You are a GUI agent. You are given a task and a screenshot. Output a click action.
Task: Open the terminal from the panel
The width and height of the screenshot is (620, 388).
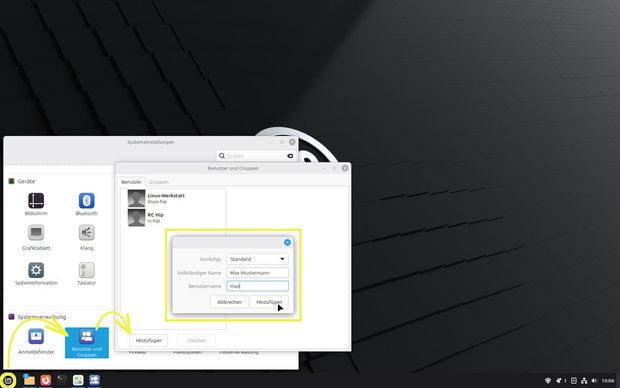pyautogui.click(x=62, y=380)
